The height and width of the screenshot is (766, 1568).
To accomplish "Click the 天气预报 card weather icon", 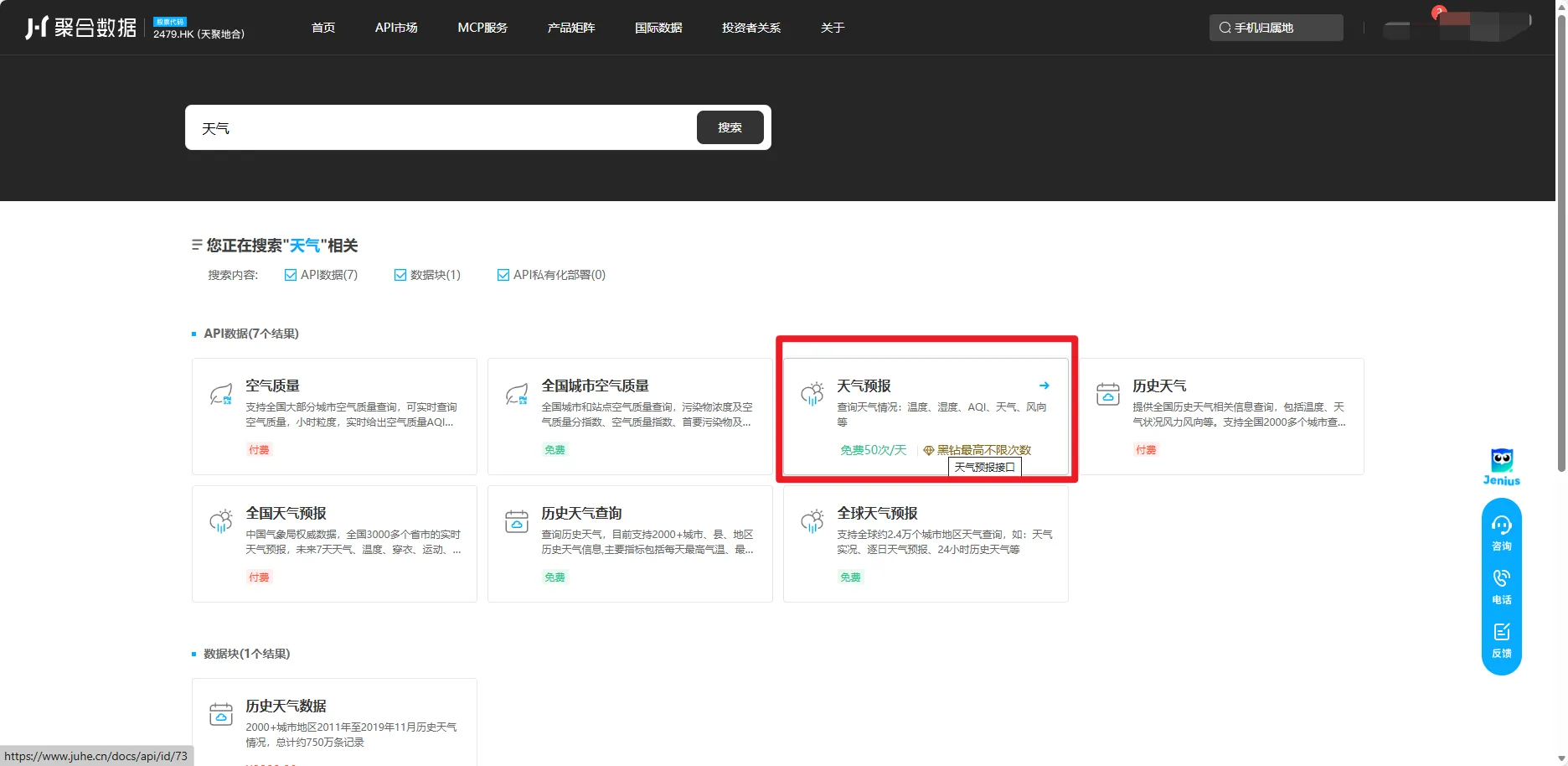I will click(x=812, y=394).
